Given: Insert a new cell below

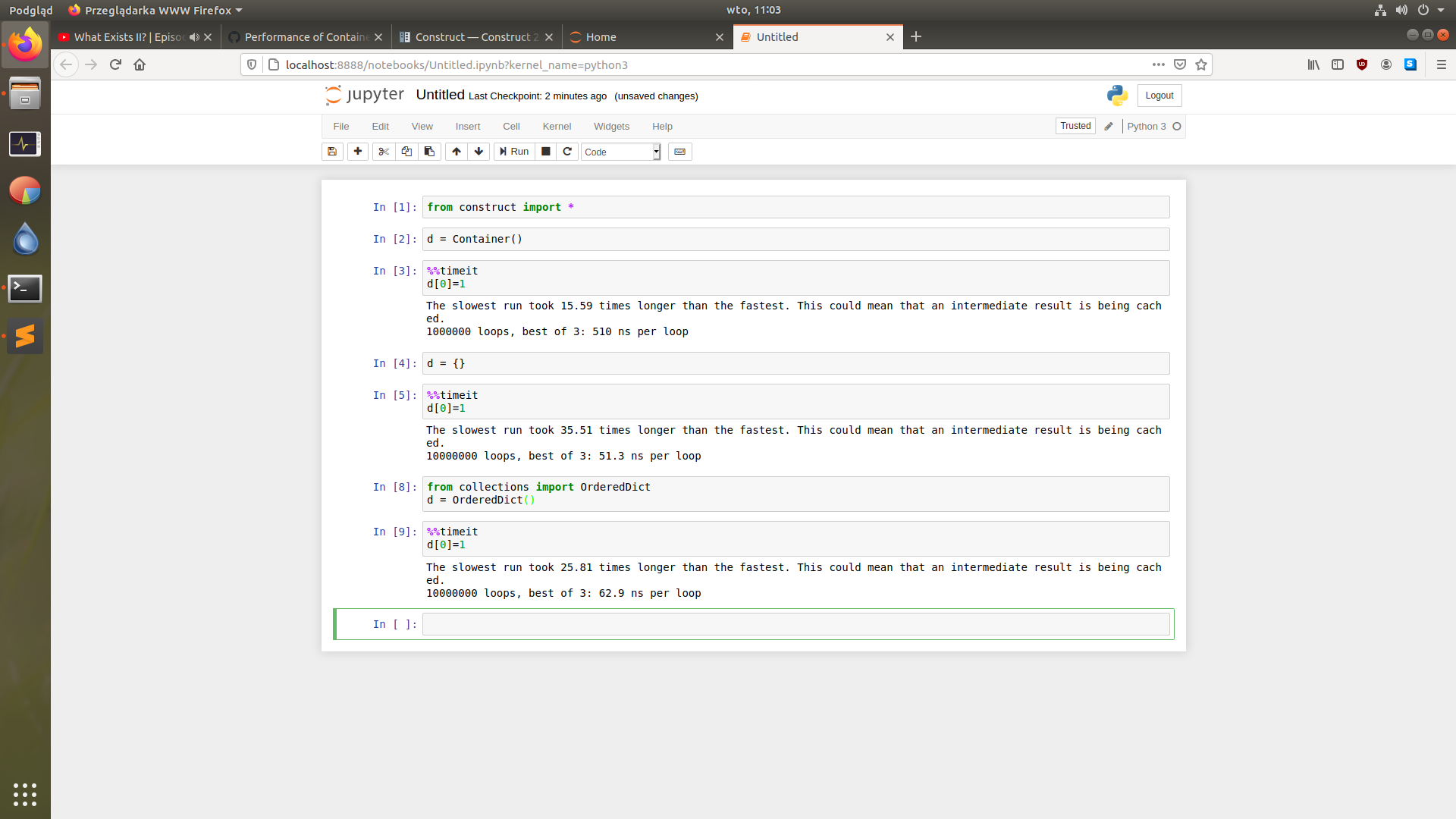Looking at the screenshot, I should click(x=358, y=152).
